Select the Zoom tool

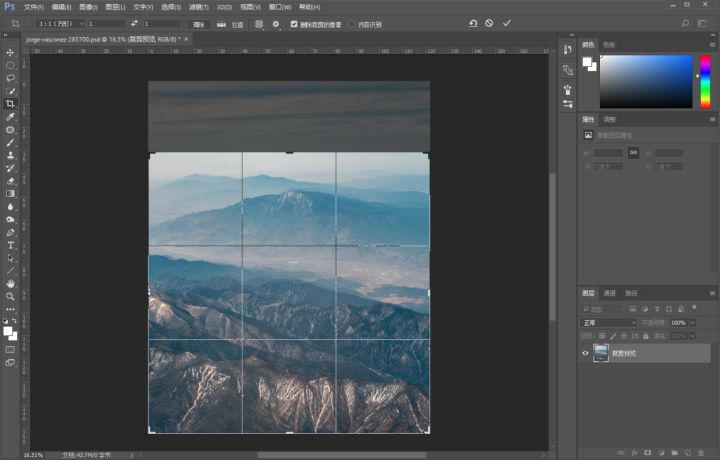(x=10, y=297)
